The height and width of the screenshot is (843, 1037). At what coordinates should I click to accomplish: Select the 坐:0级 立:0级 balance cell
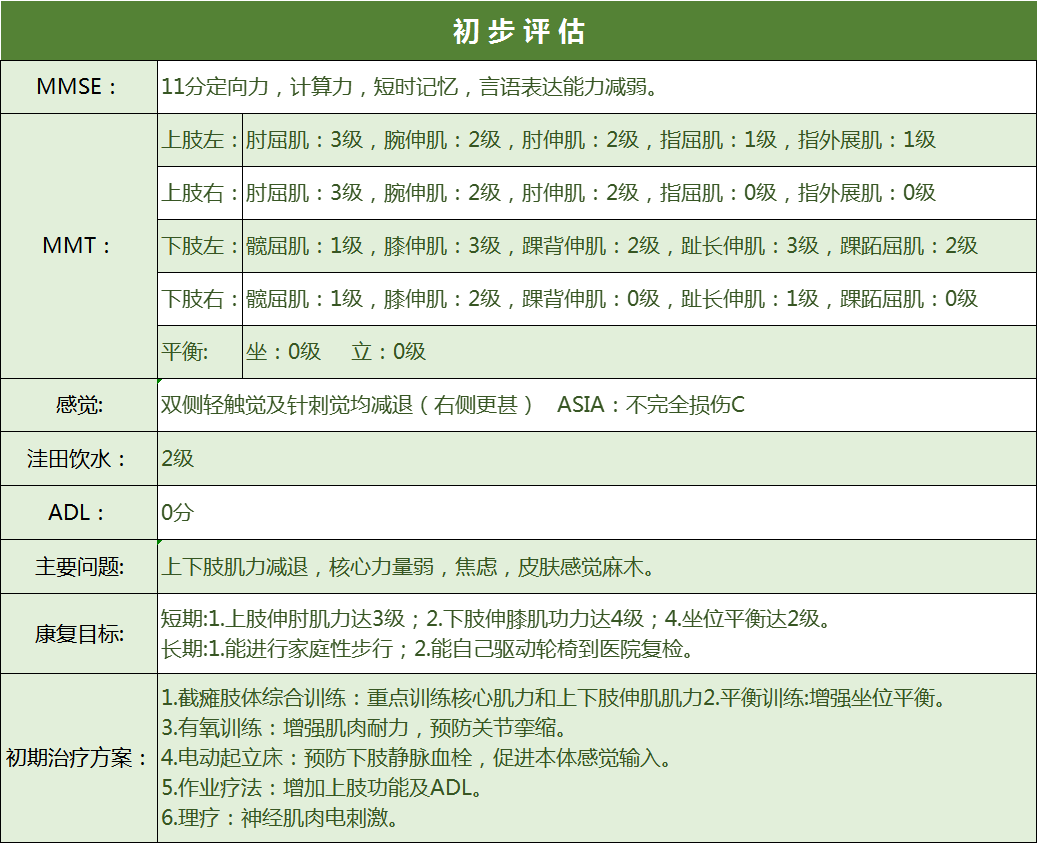(638, 352)
